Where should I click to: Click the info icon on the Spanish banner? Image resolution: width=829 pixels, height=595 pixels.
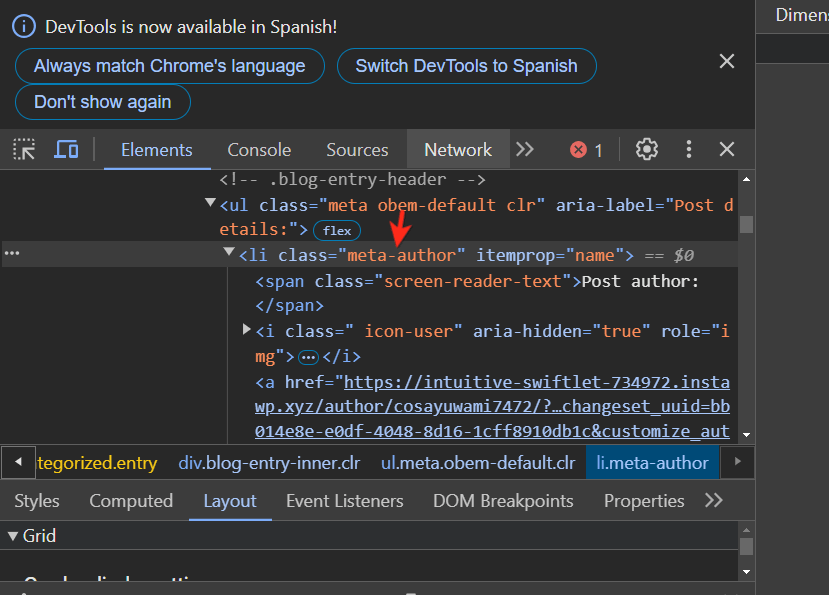tap(23, 26)
